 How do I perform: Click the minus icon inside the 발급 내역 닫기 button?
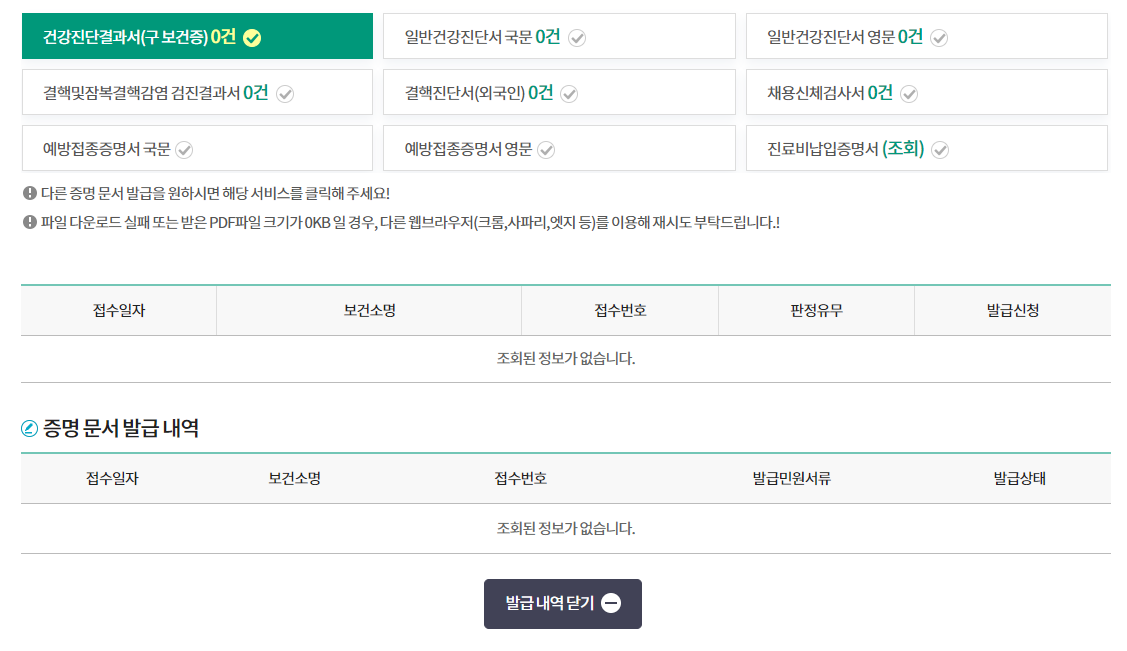pyautogui.click(x=611, y=603)
